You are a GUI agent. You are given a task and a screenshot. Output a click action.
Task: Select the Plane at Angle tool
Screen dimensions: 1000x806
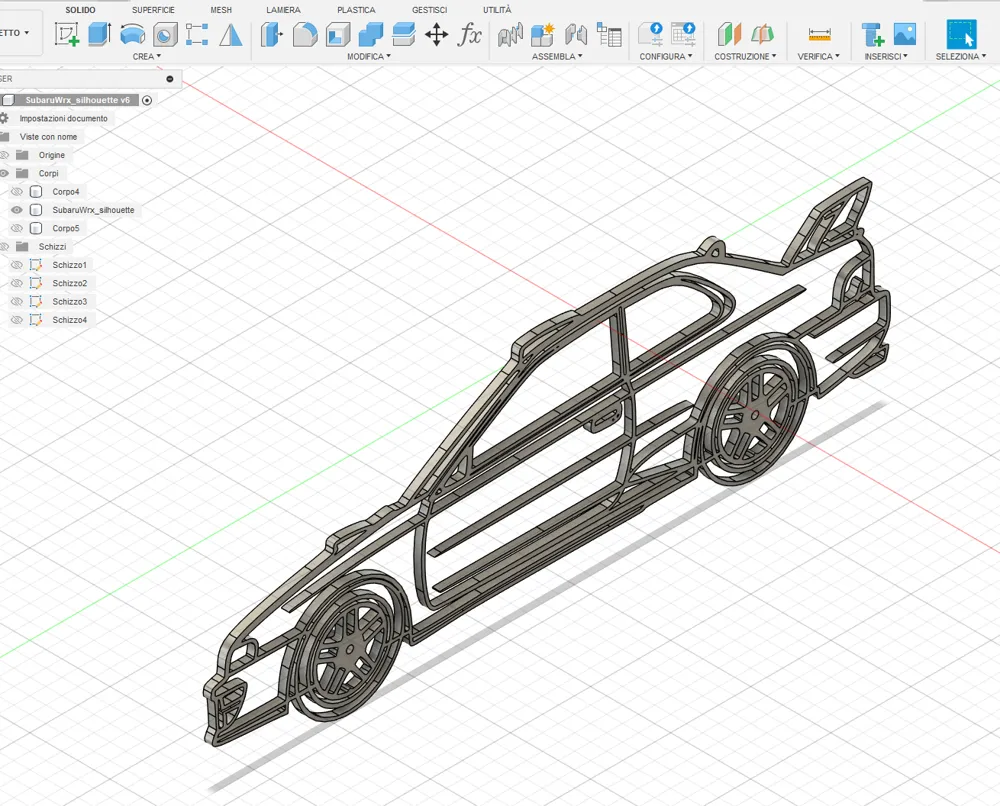coord(762,34)
